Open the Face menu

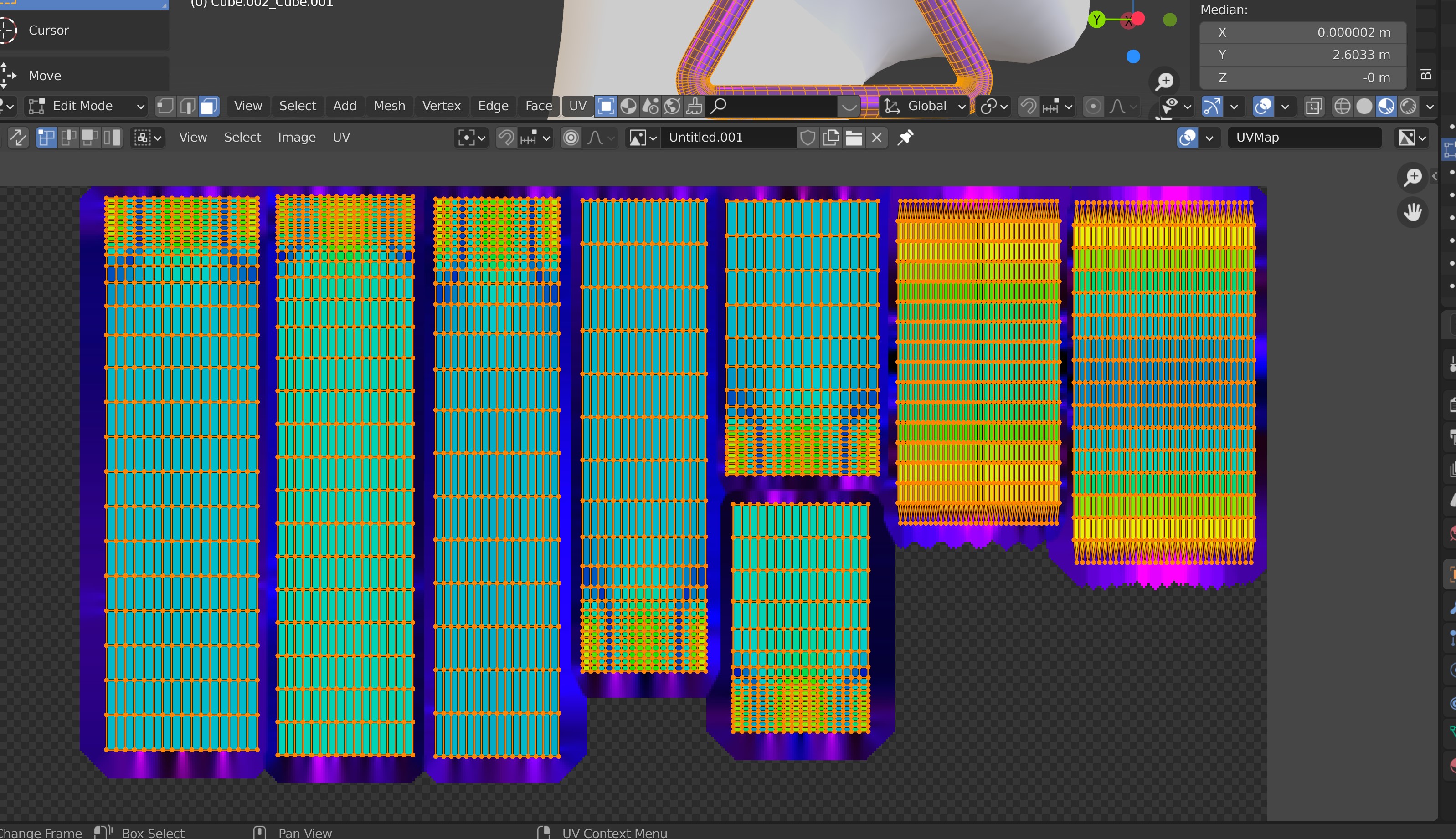538,106
